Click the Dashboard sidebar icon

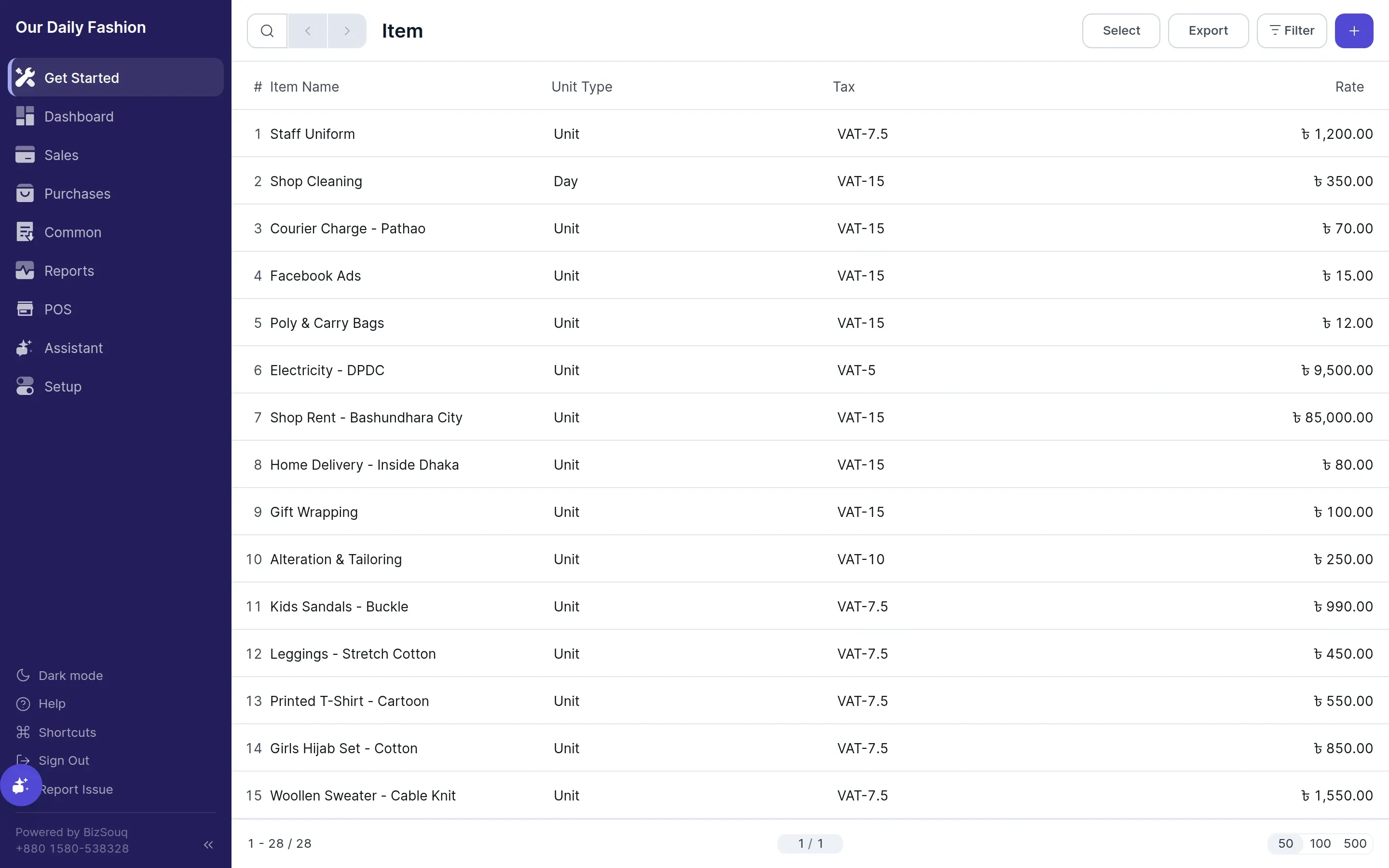tap(25, 116)
